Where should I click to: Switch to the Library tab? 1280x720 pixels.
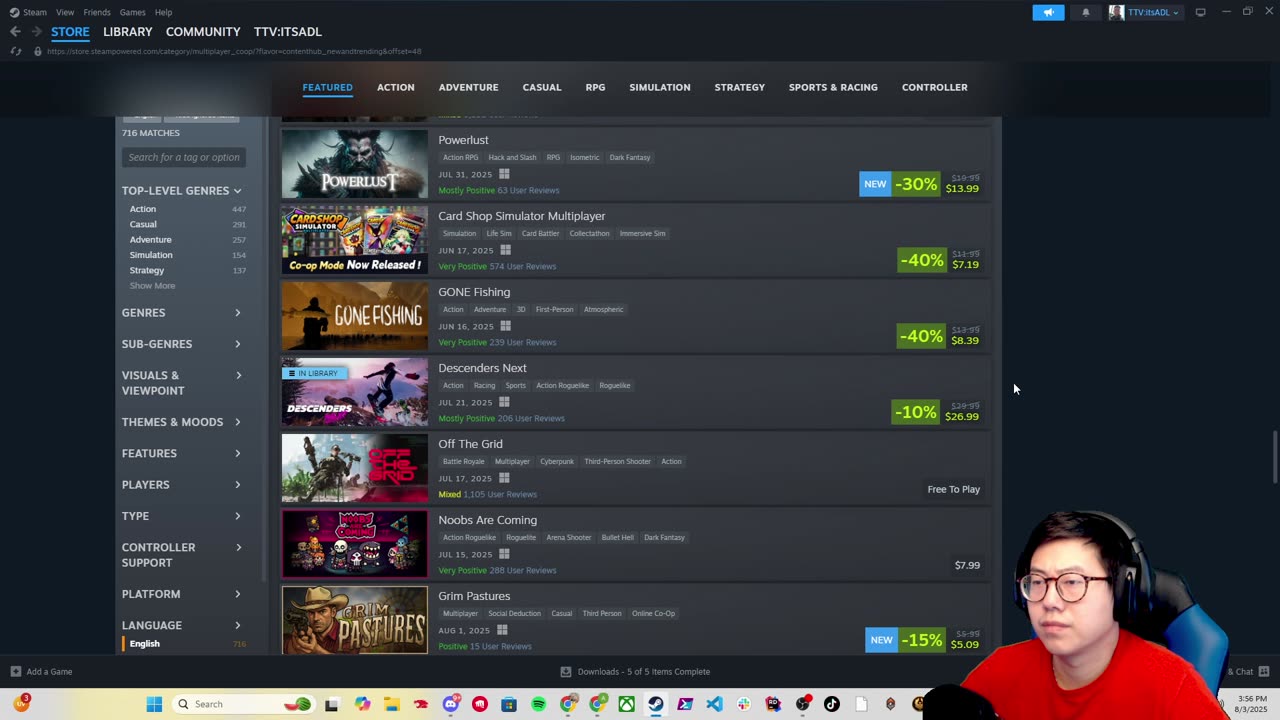coord(128,32)
